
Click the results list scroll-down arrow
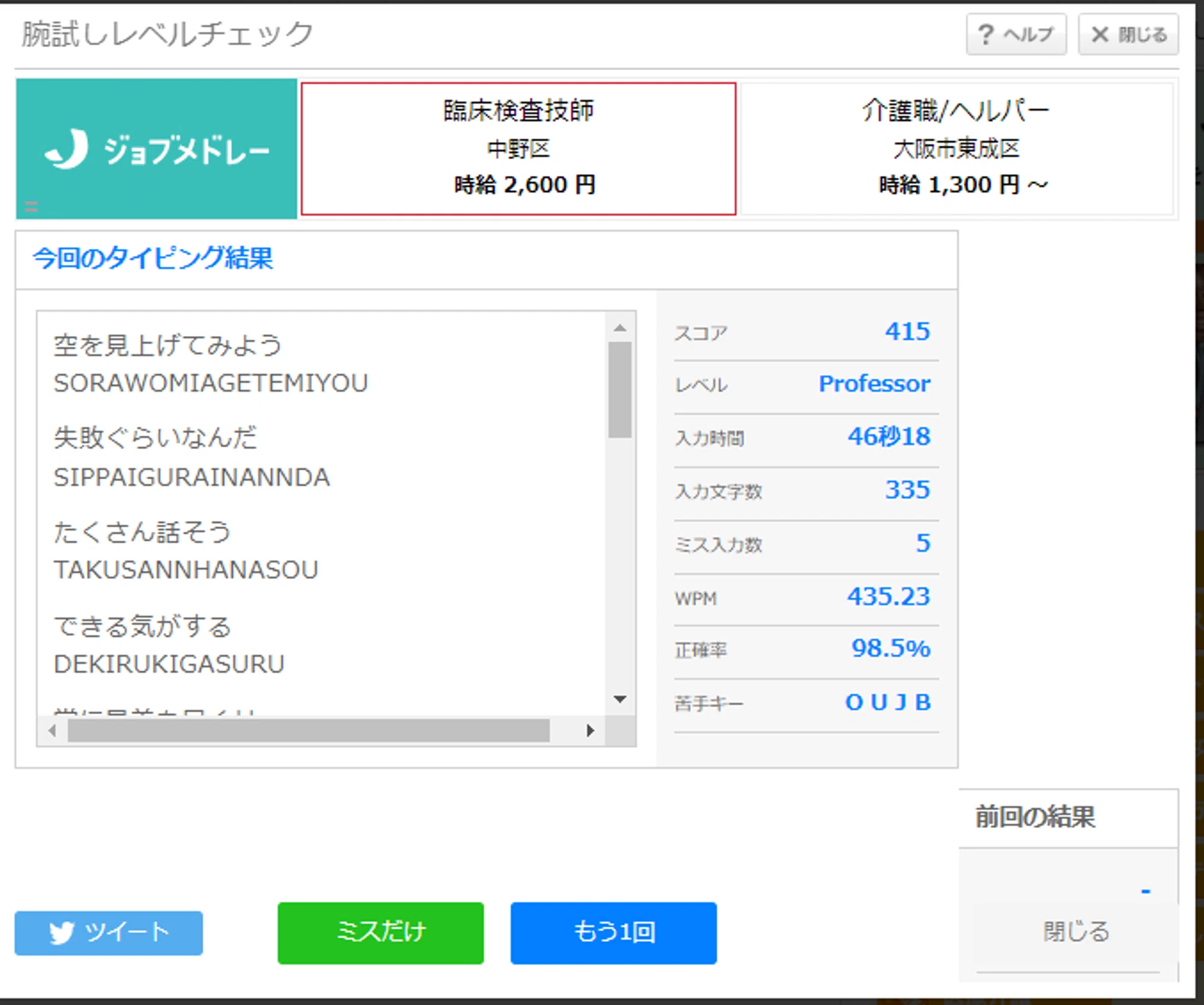(x=620, y=699)
